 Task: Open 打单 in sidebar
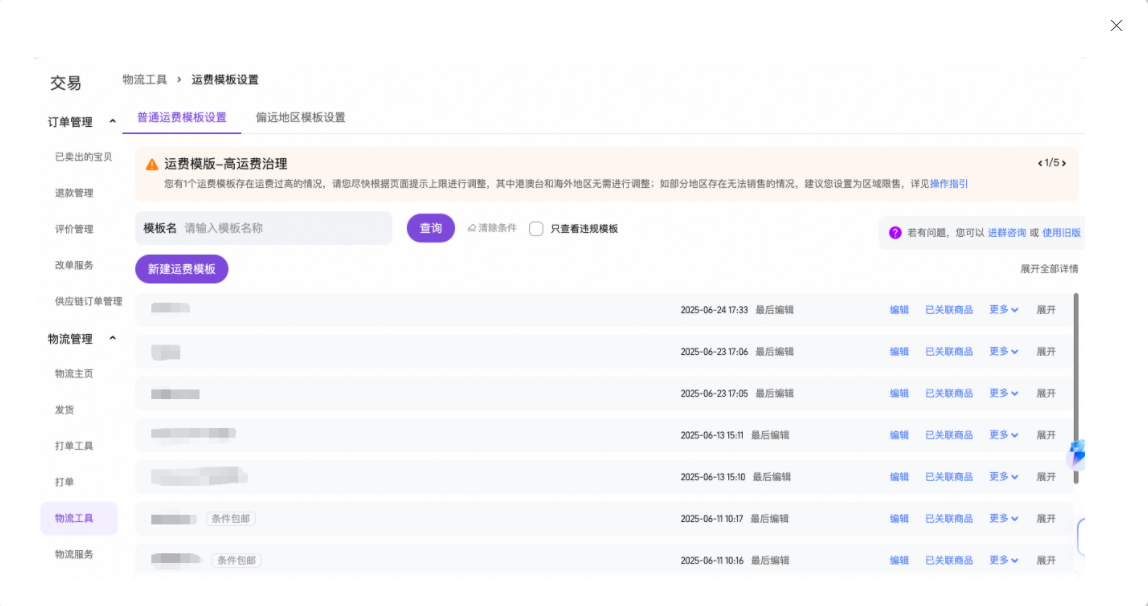point(64,482)
